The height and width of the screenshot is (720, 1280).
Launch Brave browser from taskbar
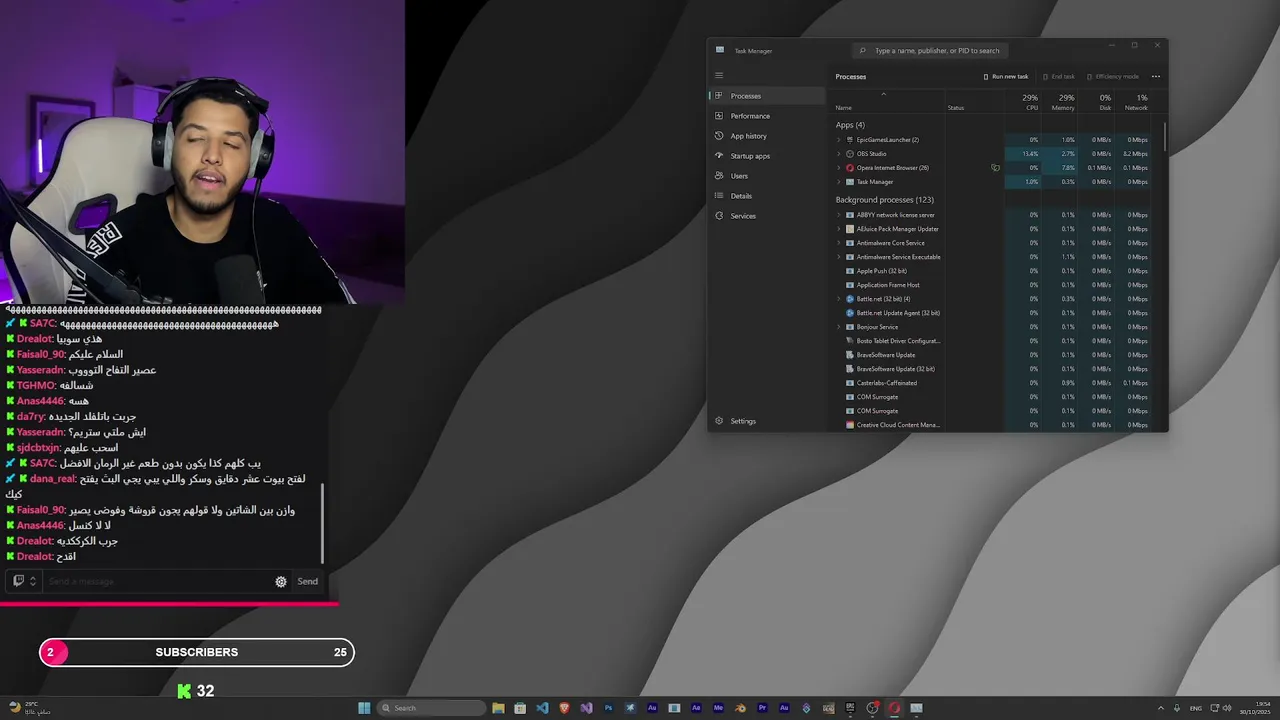click(564, 708)
